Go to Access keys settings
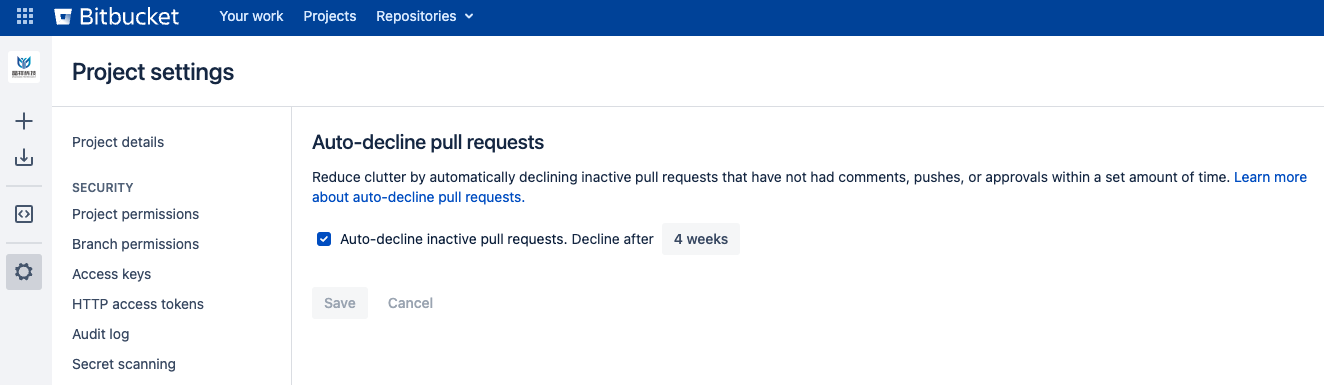The image size is (1324, 385). [x=111, y=274]
